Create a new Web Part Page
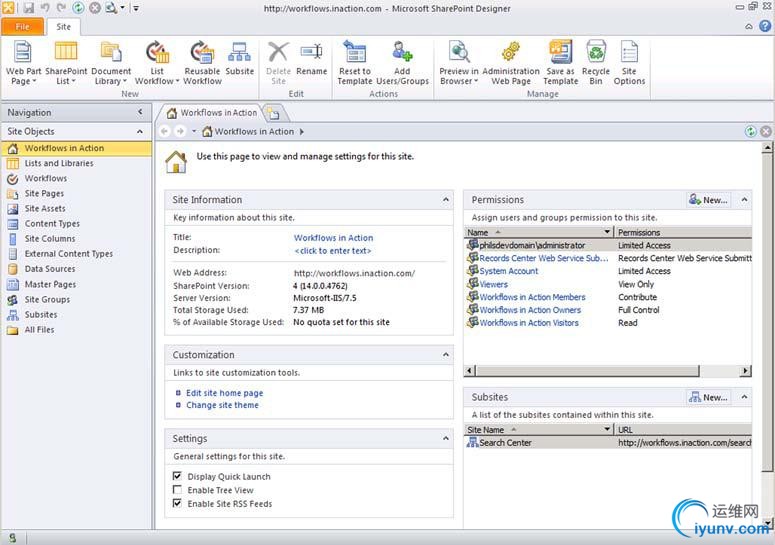This screenshot has width=775, height=545. click(x=23, y=63)
